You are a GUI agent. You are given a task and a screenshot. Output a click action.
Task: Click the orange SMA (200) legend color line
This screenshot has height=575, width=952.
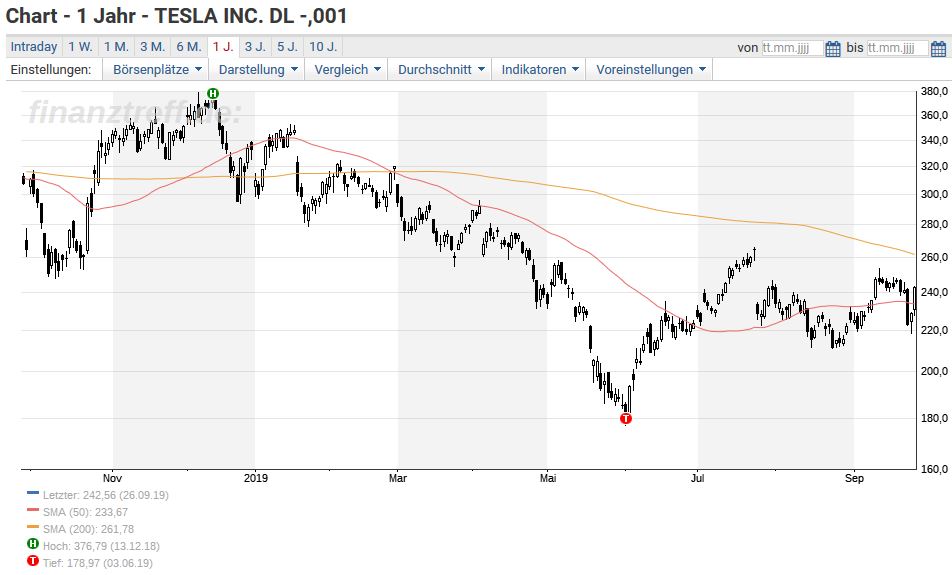click(x=33, y=527)
